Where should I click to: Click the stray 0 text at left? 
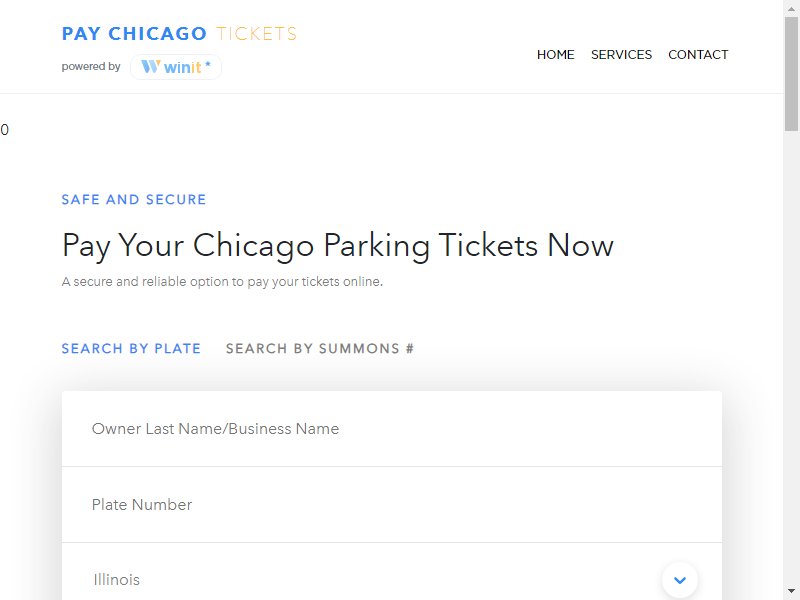[5, 130]
